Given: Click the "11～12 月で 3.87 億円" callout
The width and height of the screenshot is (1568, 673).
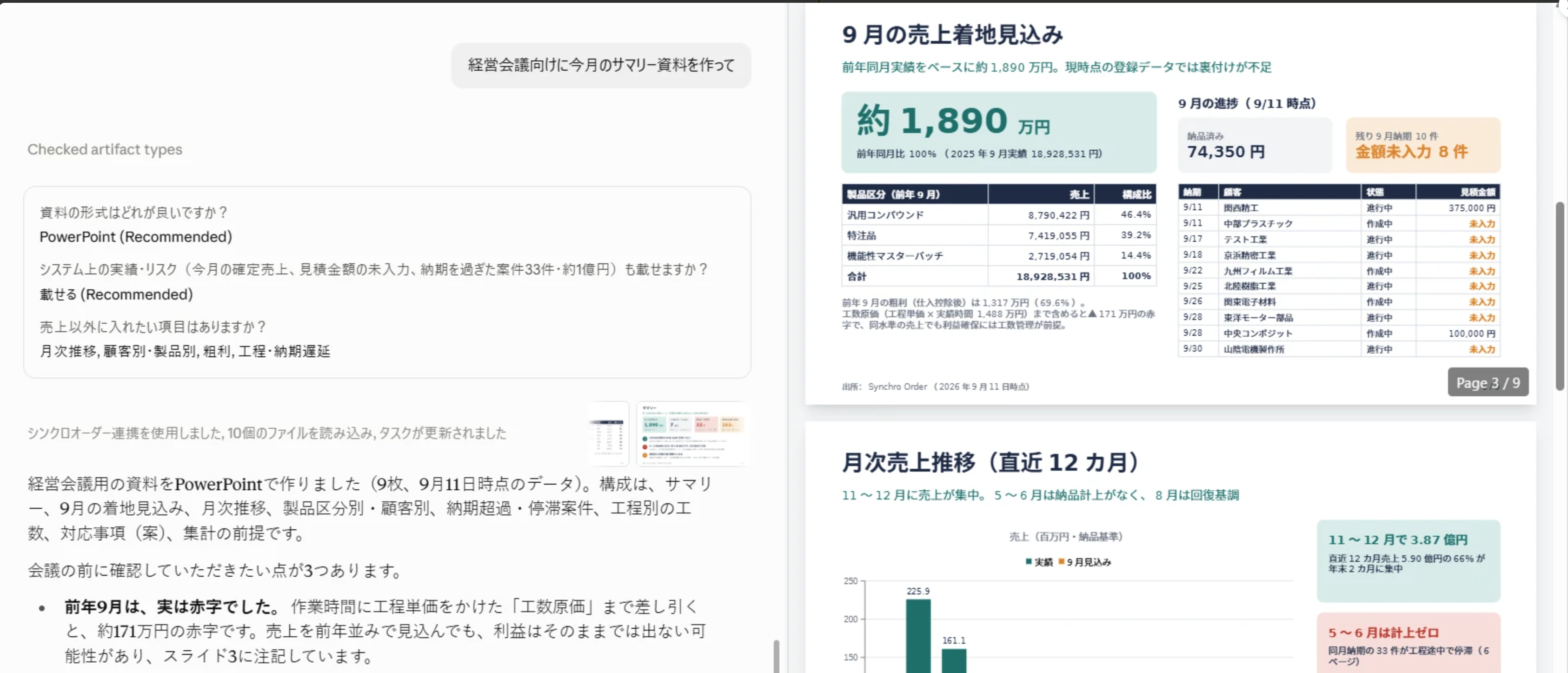Looking at the screenshot, I should click(x=1409, y=561).
